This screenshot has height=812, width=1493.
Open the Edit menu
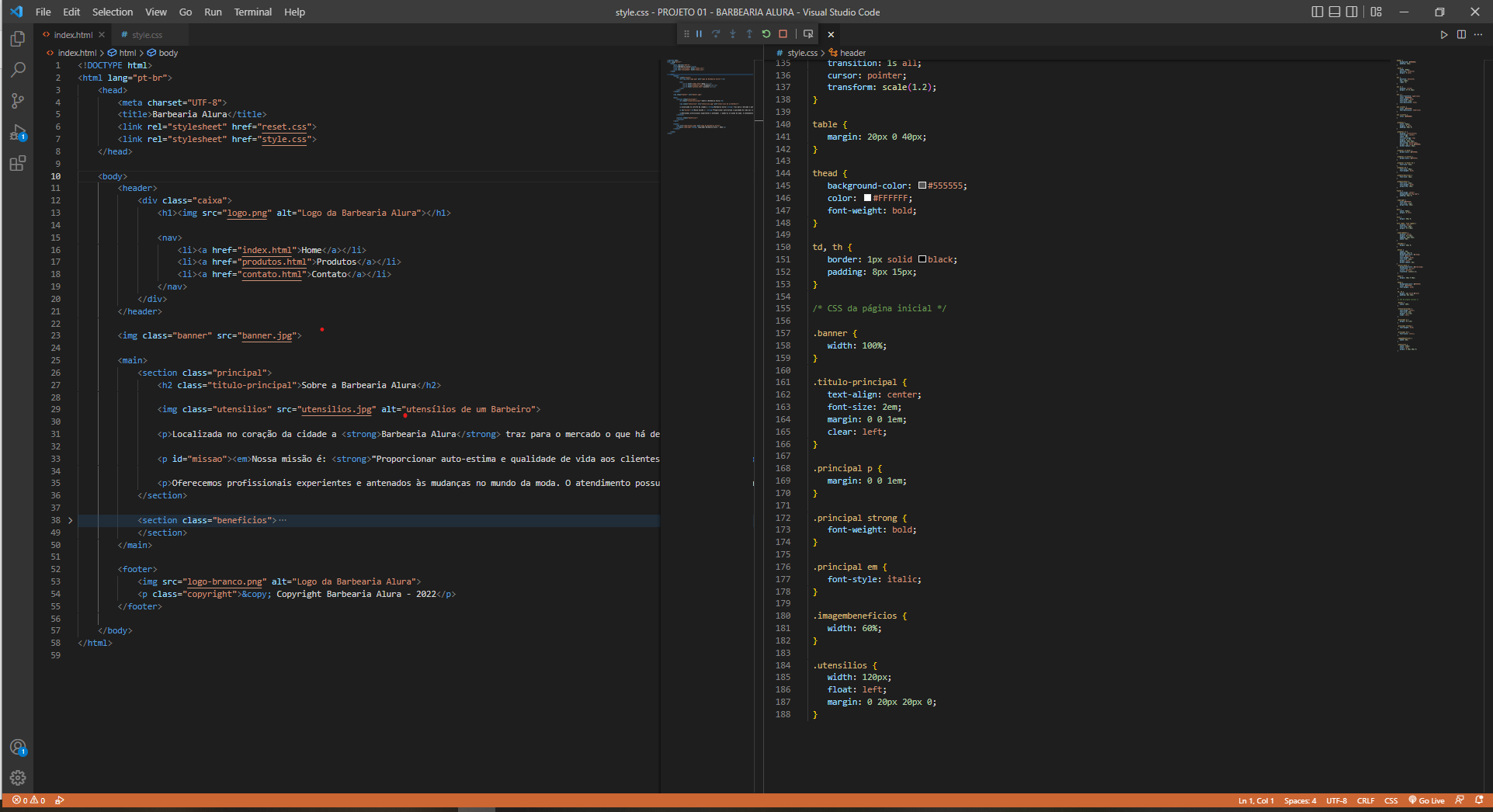coord(71,12)
